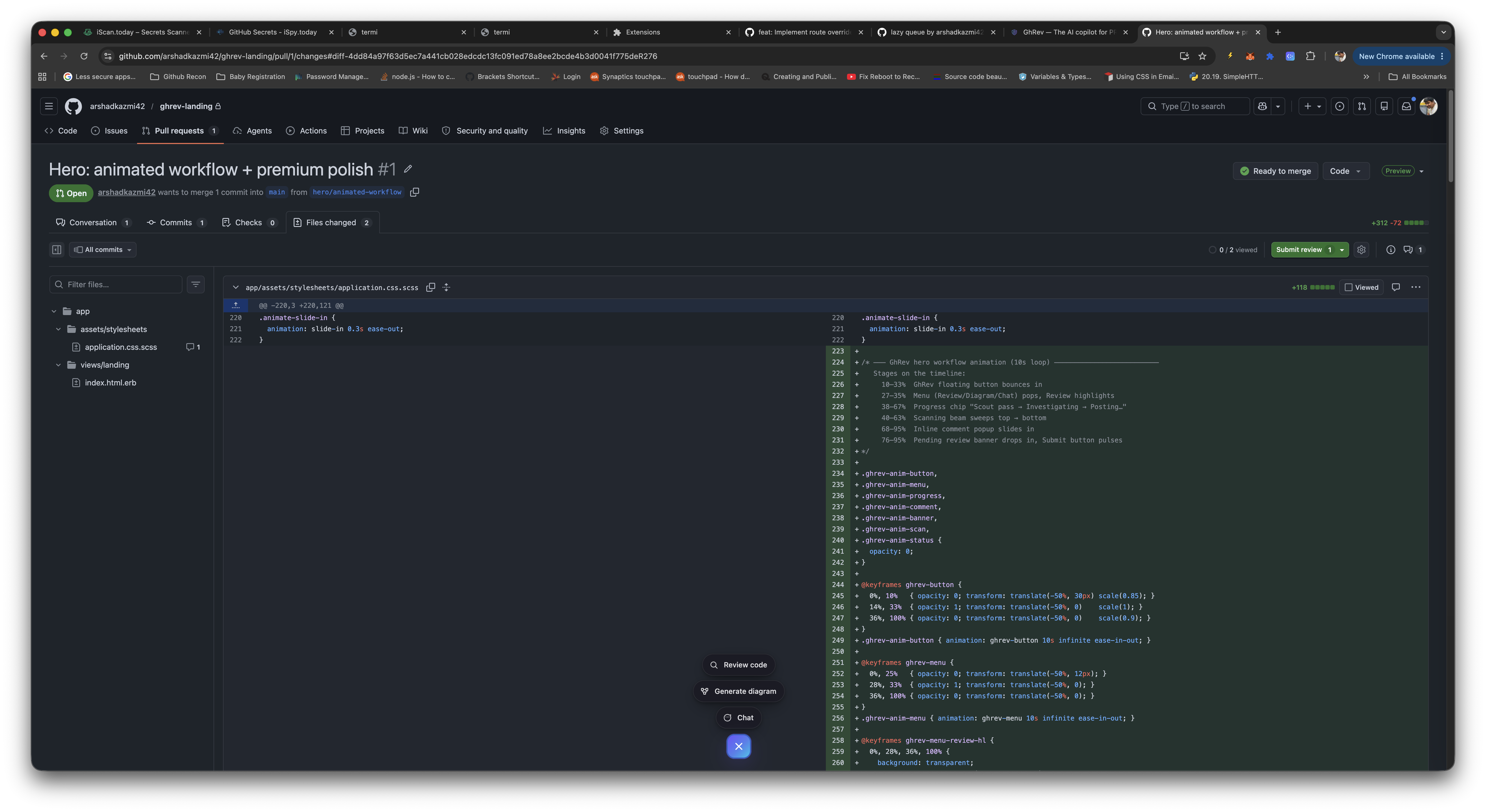Bookmark this page with star icon

[1202, 56]
